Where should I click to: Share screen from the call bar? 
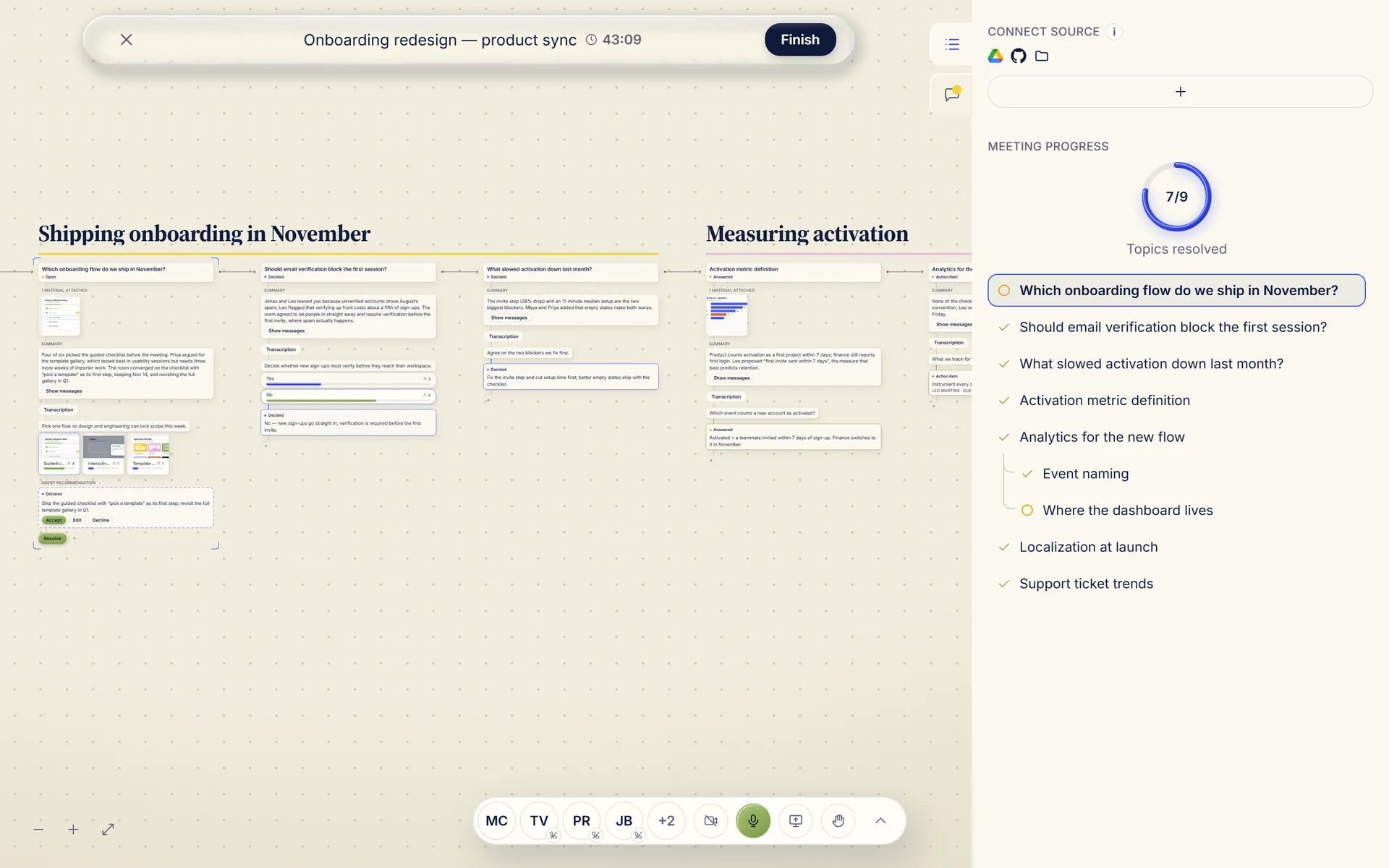pos(796,821)
